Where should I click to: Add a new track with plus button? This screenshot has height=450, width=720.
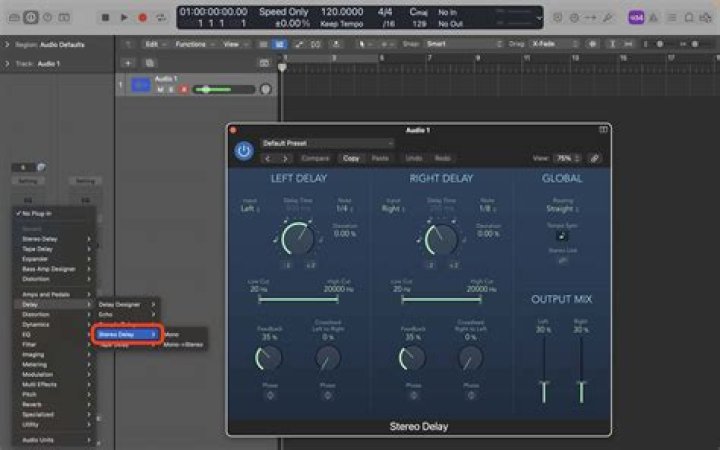click(128, 63)
